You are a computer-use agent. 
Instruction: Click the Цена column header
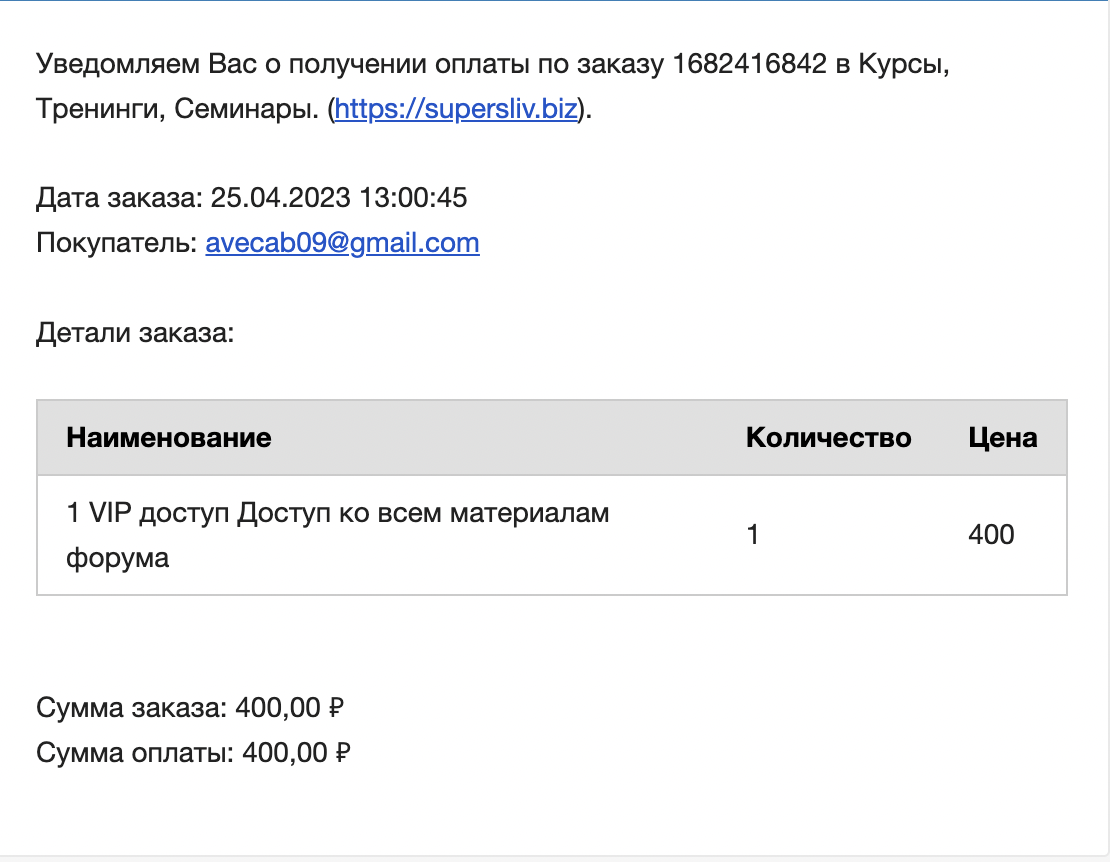[1002, 437]
